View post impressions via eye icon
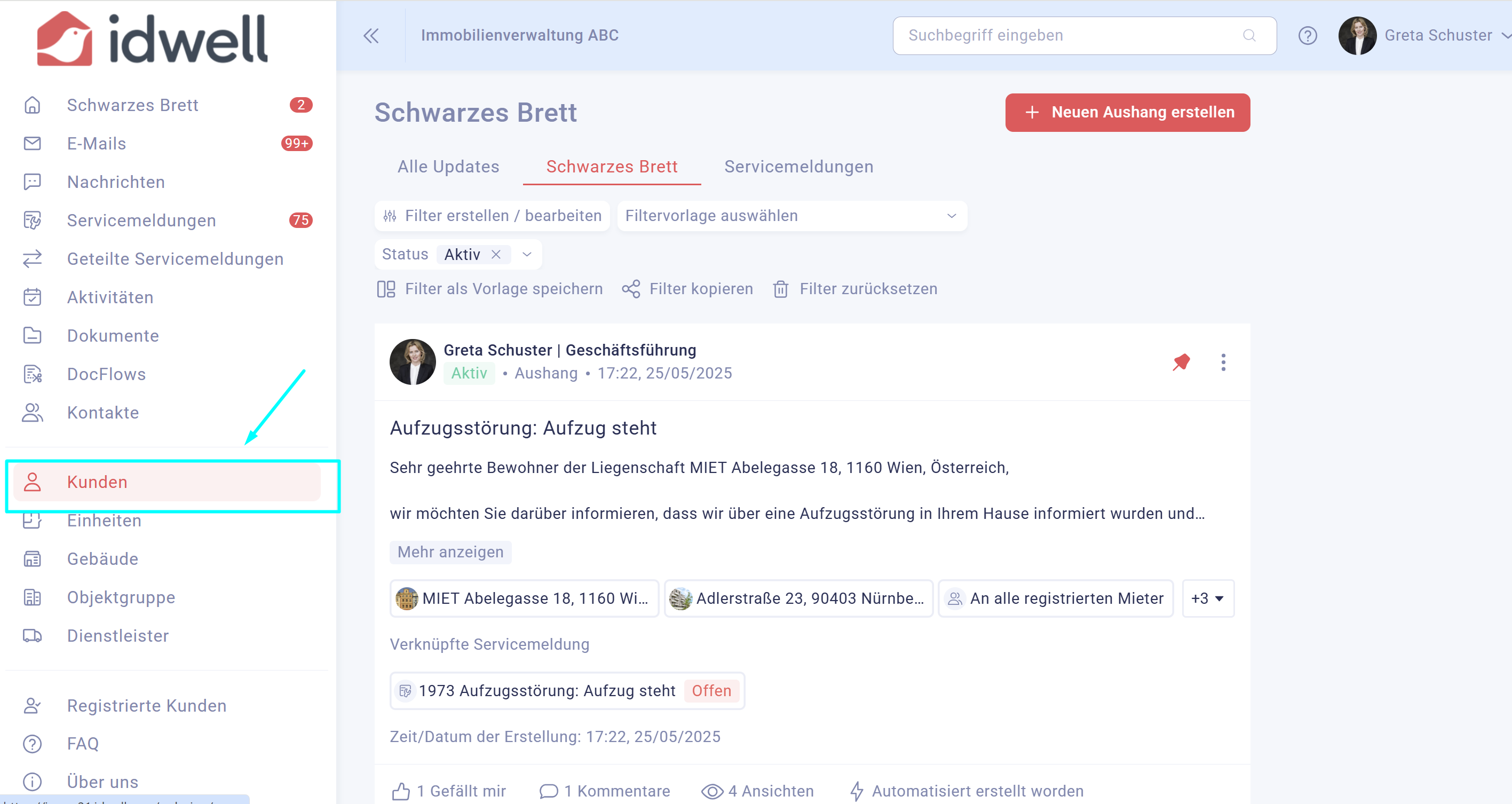1512x804 pixels. coord(712,791)
